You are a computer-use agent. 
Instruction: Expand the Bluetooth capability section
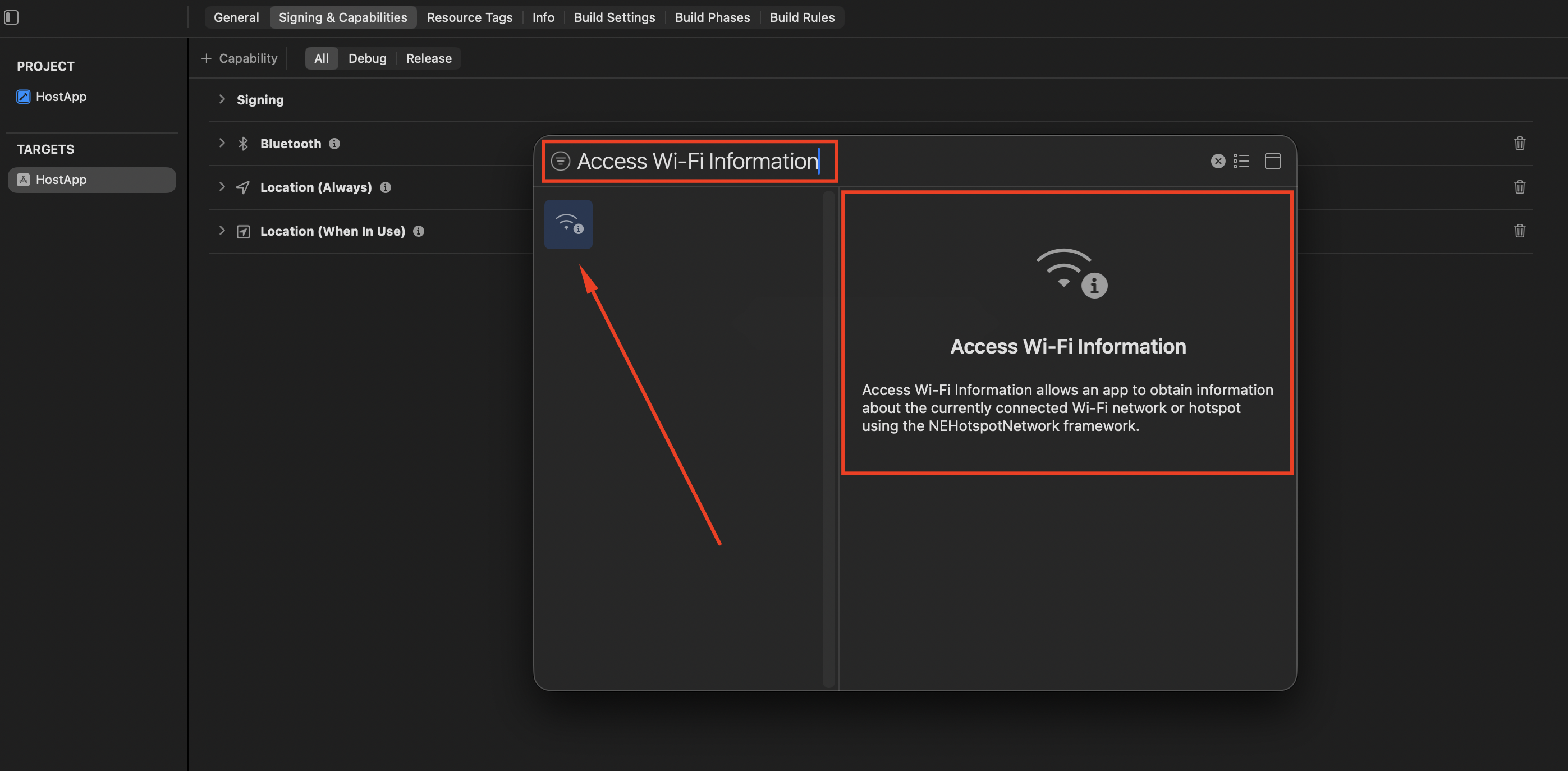click(222, 143)
